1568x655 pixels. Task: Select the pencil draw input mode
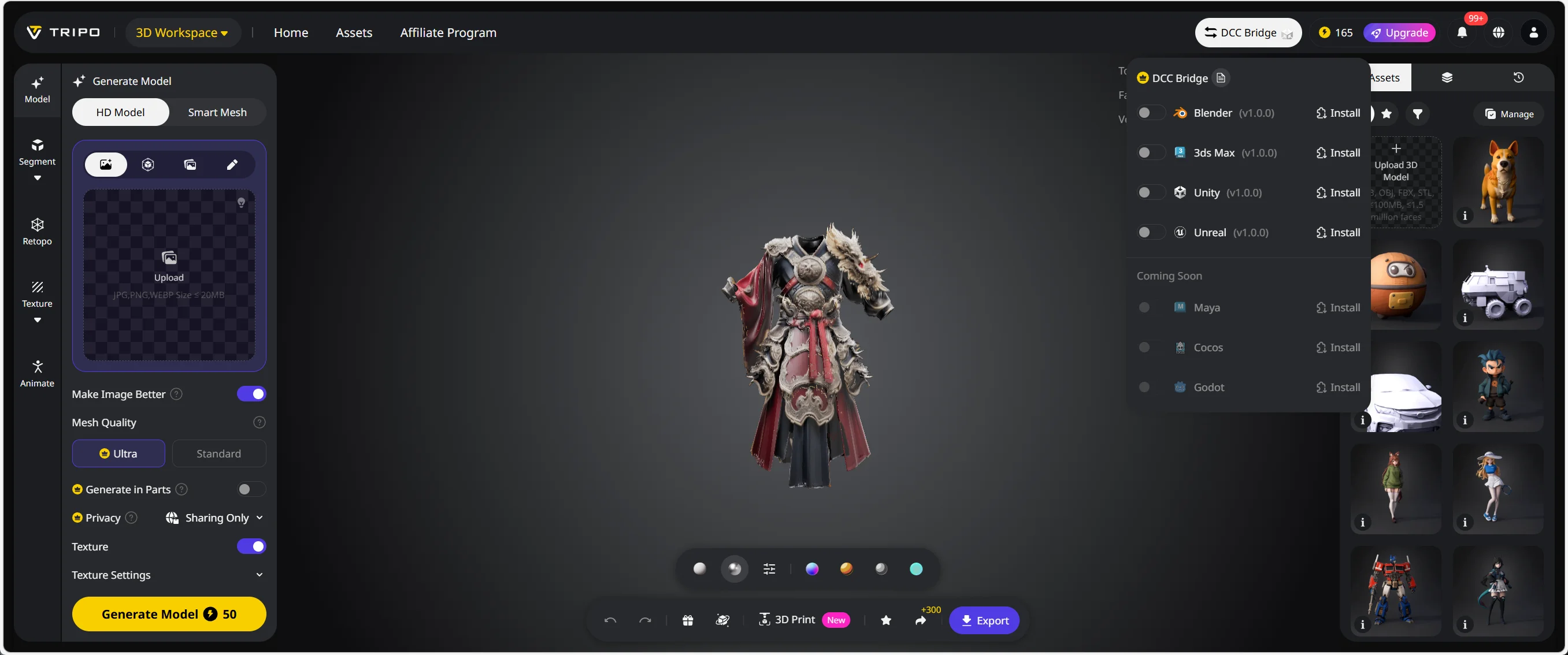[x=232, y=164]
